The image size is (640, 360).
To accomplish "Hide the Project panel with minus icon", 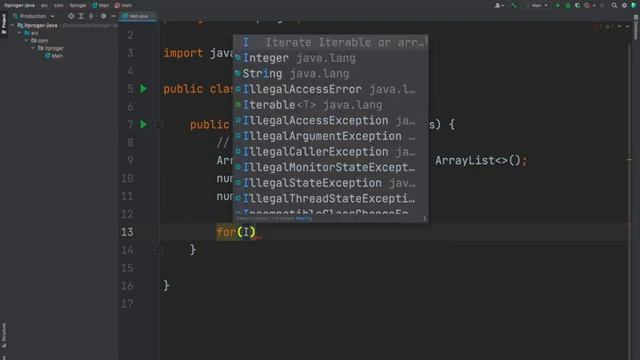I will (x=113, y=16).
